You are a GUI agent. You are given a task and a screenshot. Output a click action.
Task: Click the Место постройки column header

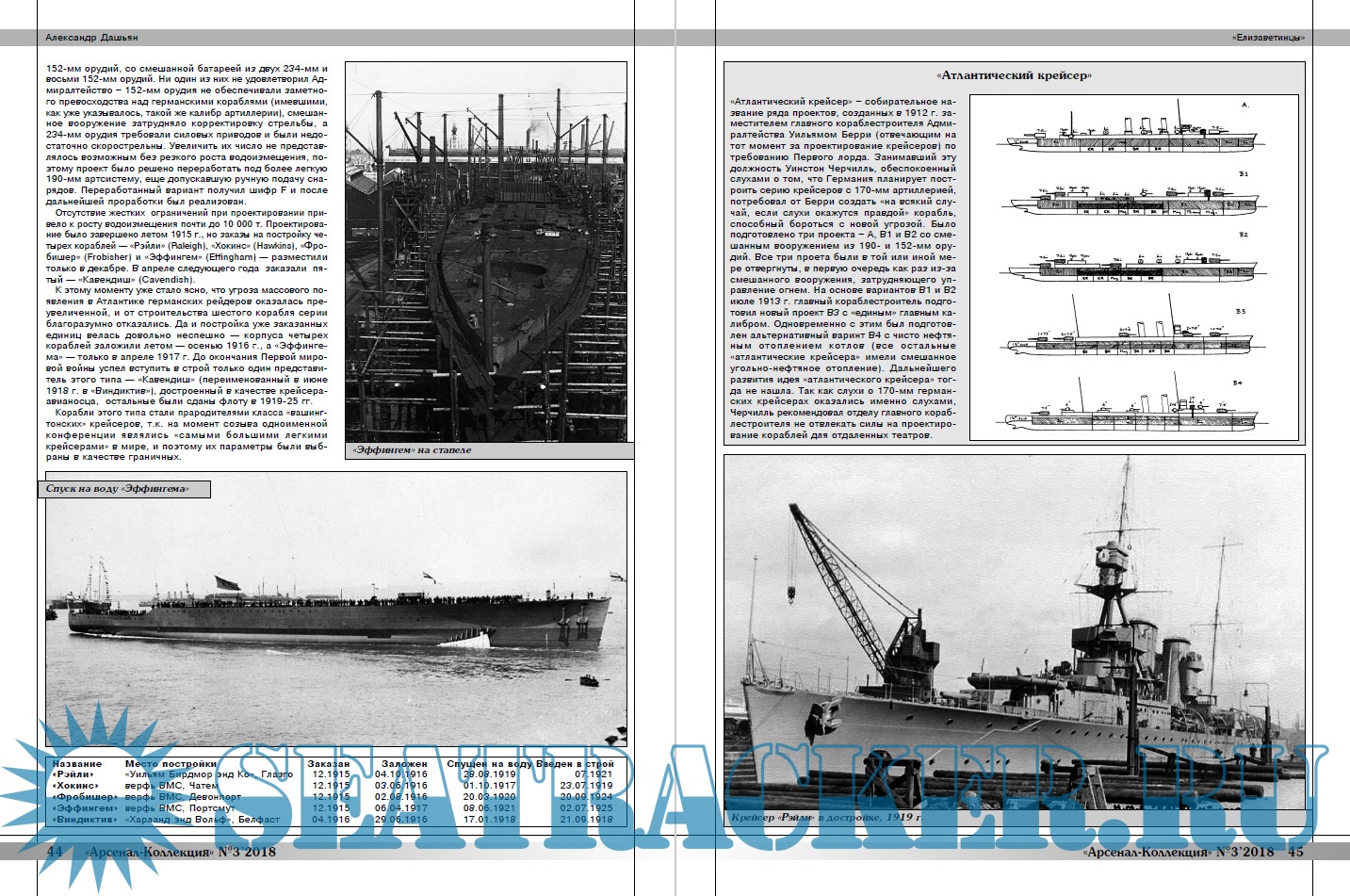click(x=171, y=764)
